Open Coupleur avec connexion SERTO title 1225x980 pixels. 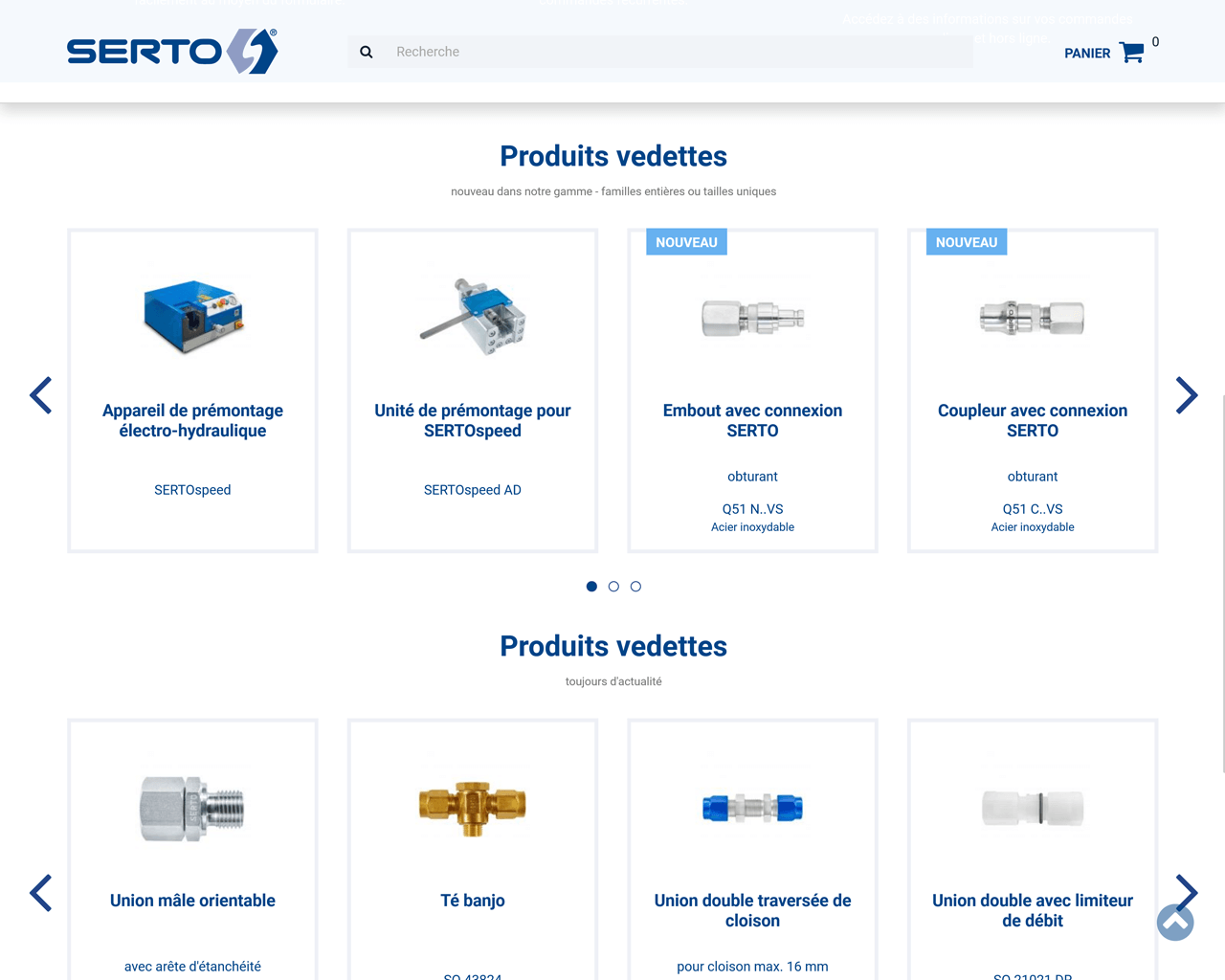pyautogui.click(x=1033, y=420)
